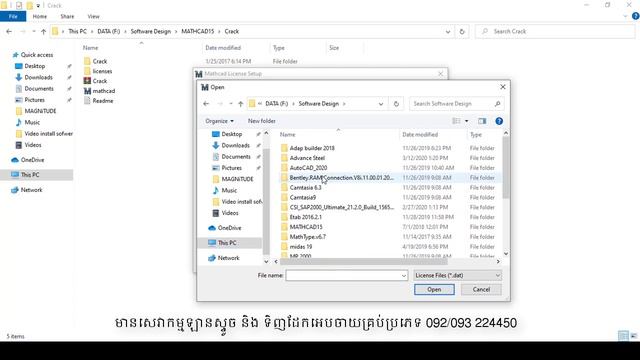
Task: Select the Readme file in Explorer window
Action: (x=98, y=101)
